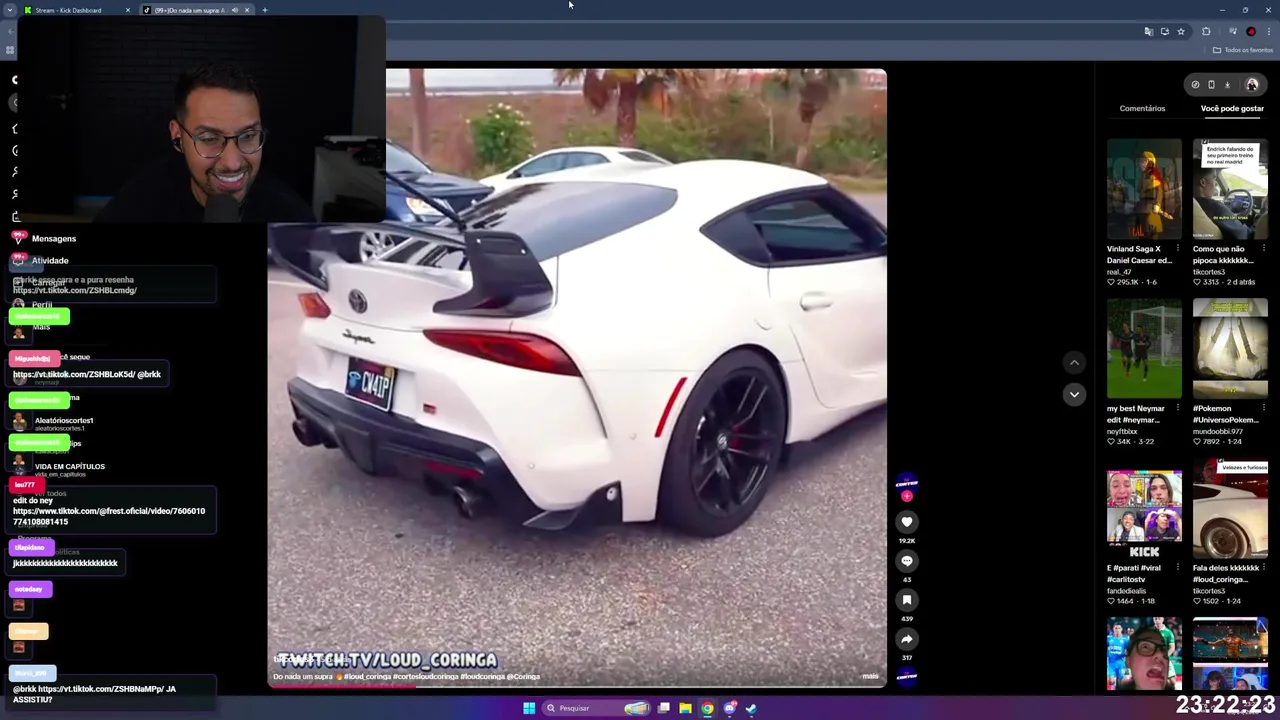Open the Chrome profile avatar button

[x=1251, y=31]
